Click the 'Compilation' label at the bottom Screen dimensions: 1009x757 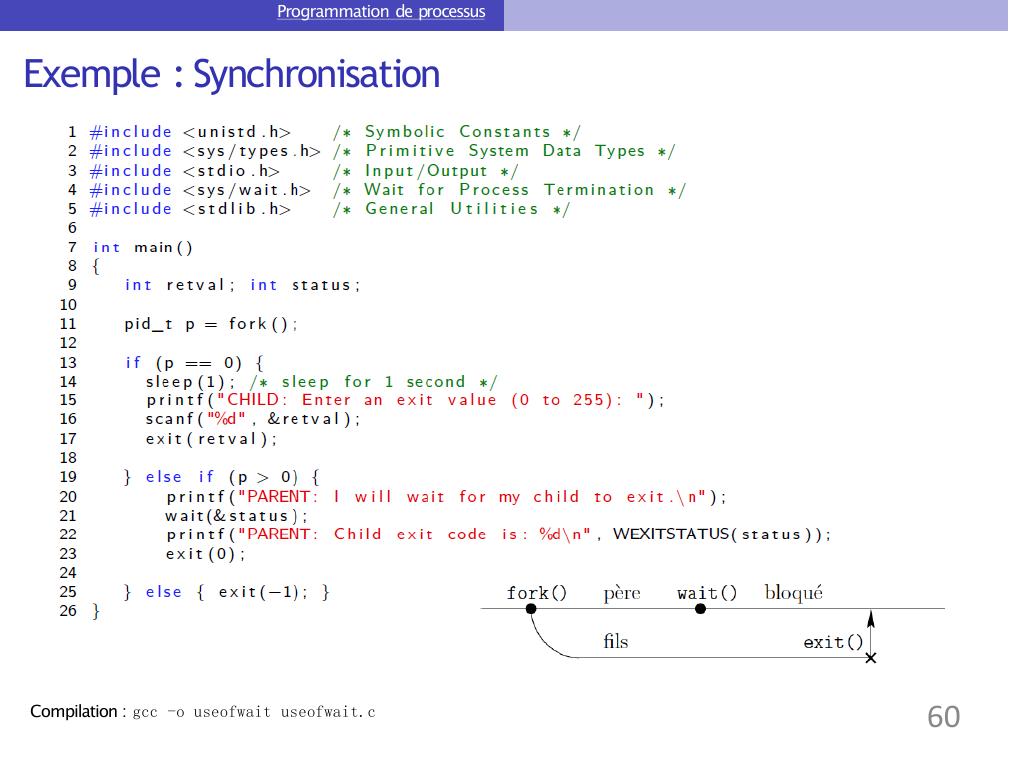point(73,712)
